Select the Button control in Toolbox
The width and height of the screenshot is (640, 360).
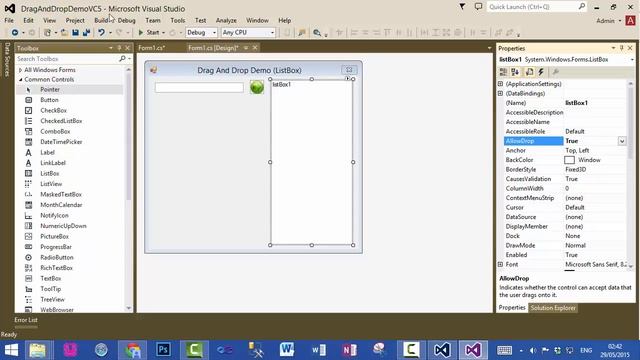click(x=49, y=100)
